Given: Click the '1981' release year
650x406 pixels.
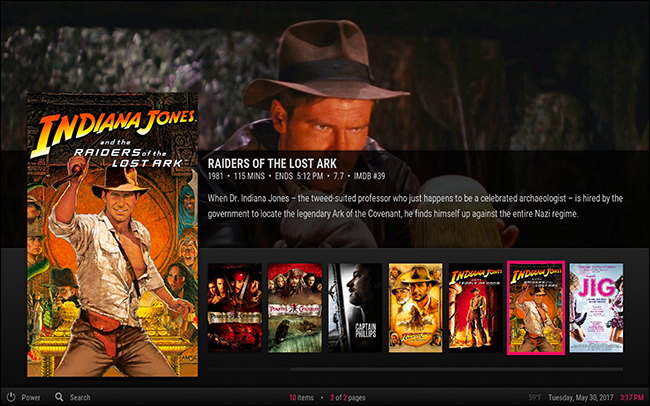Looking at the screenshot, I should 215,176.
